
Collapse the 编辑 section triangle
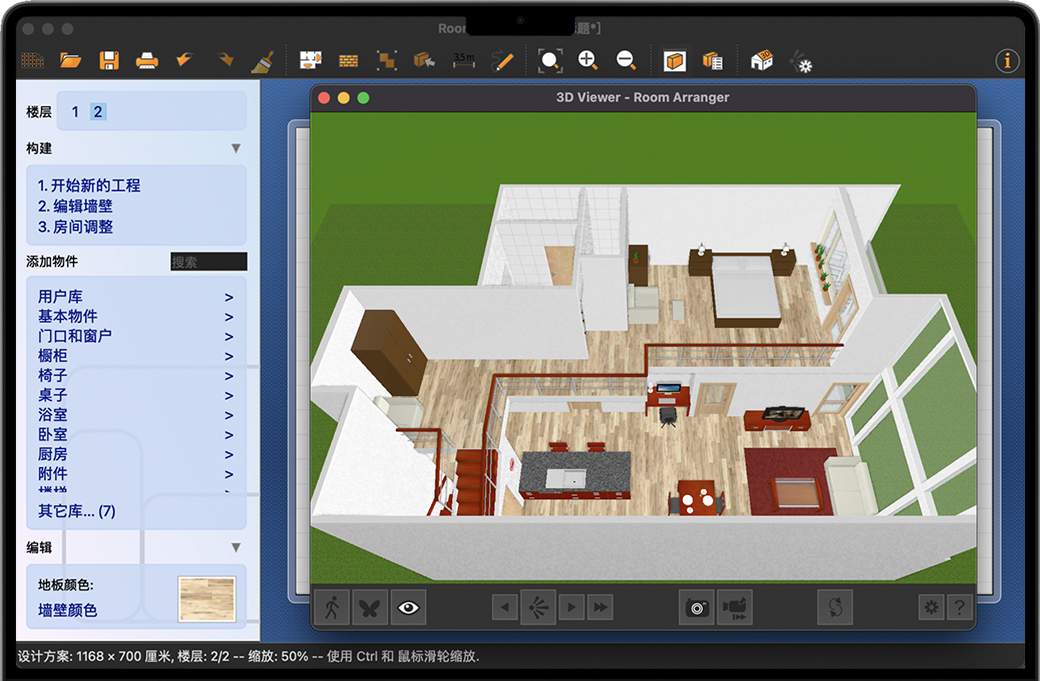tap(236, 548)
